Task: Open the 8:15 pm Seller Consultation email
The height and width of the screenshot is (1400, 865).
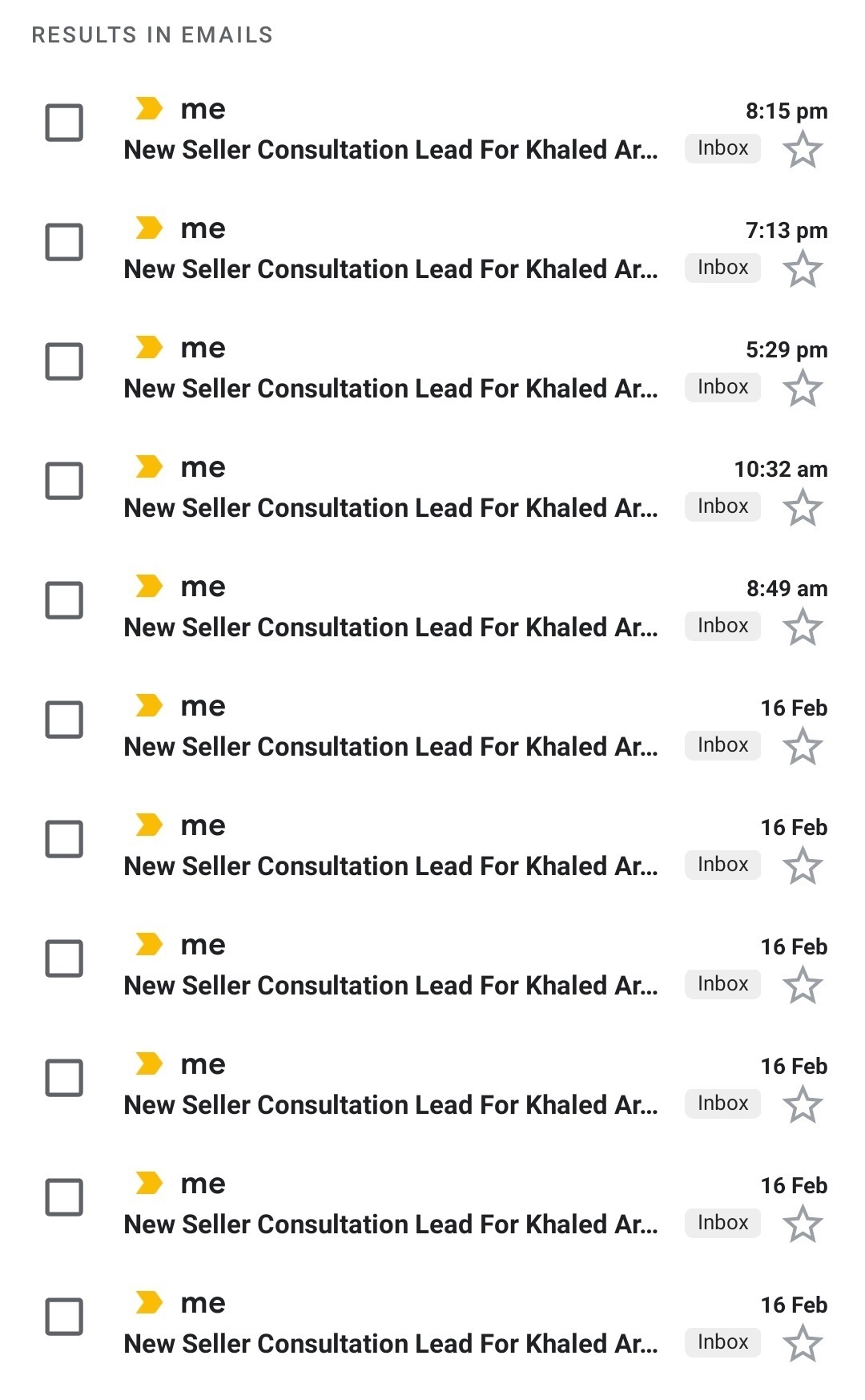Action: pos(391,150)
